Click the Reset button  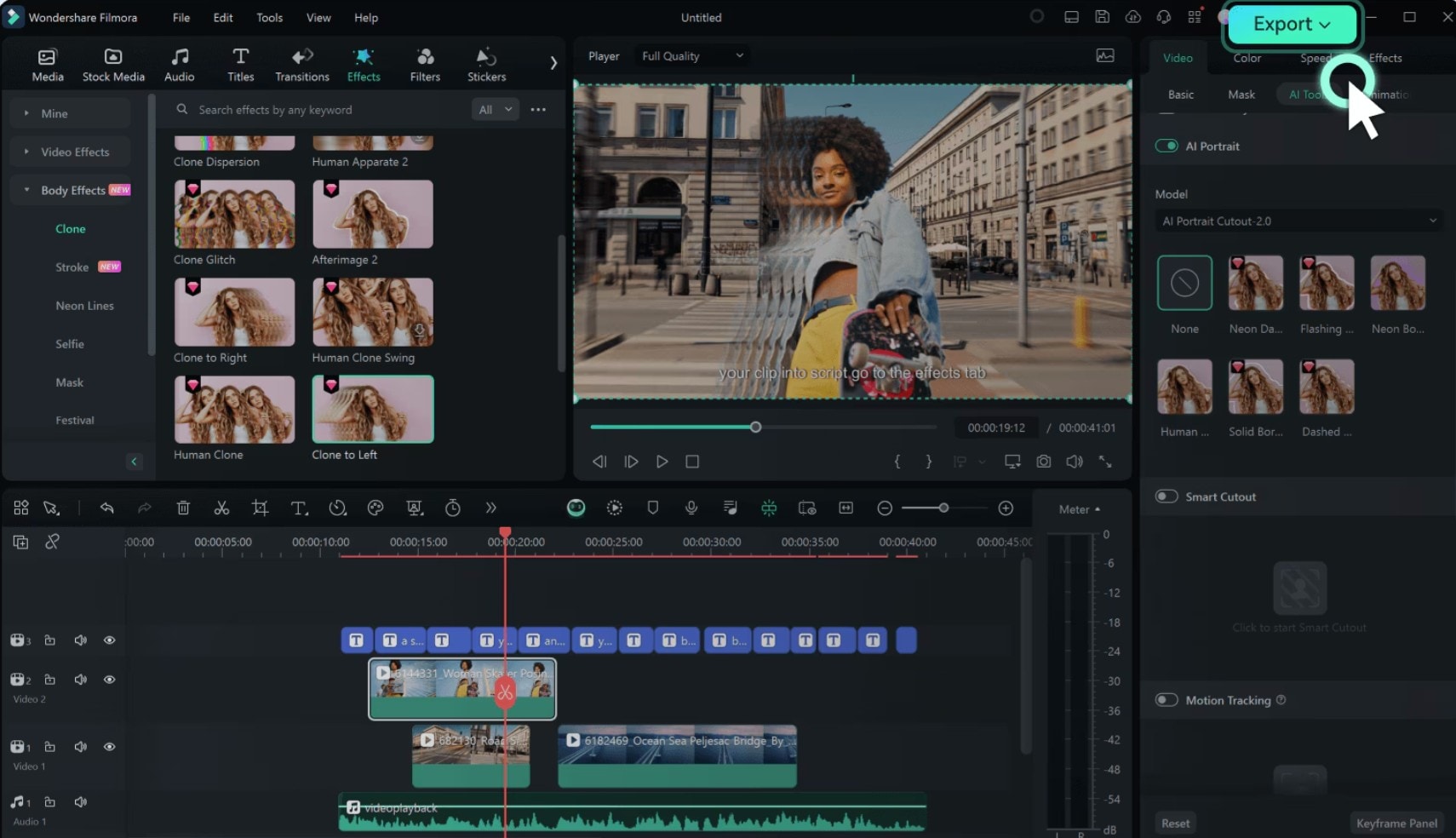[1176, 823]
